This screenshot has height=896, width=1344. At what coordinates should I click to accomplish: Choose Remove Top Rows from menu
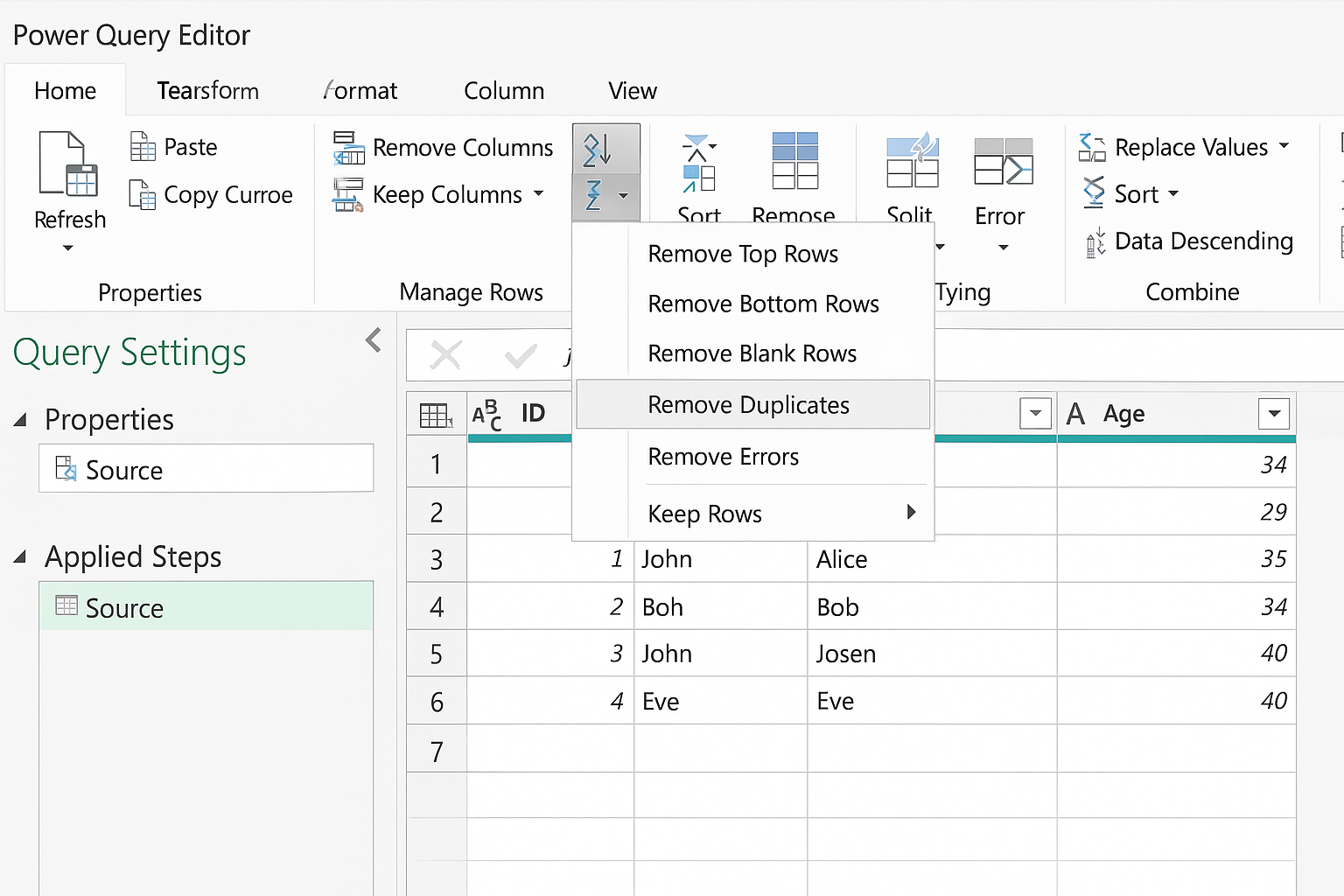pos(753,254)
